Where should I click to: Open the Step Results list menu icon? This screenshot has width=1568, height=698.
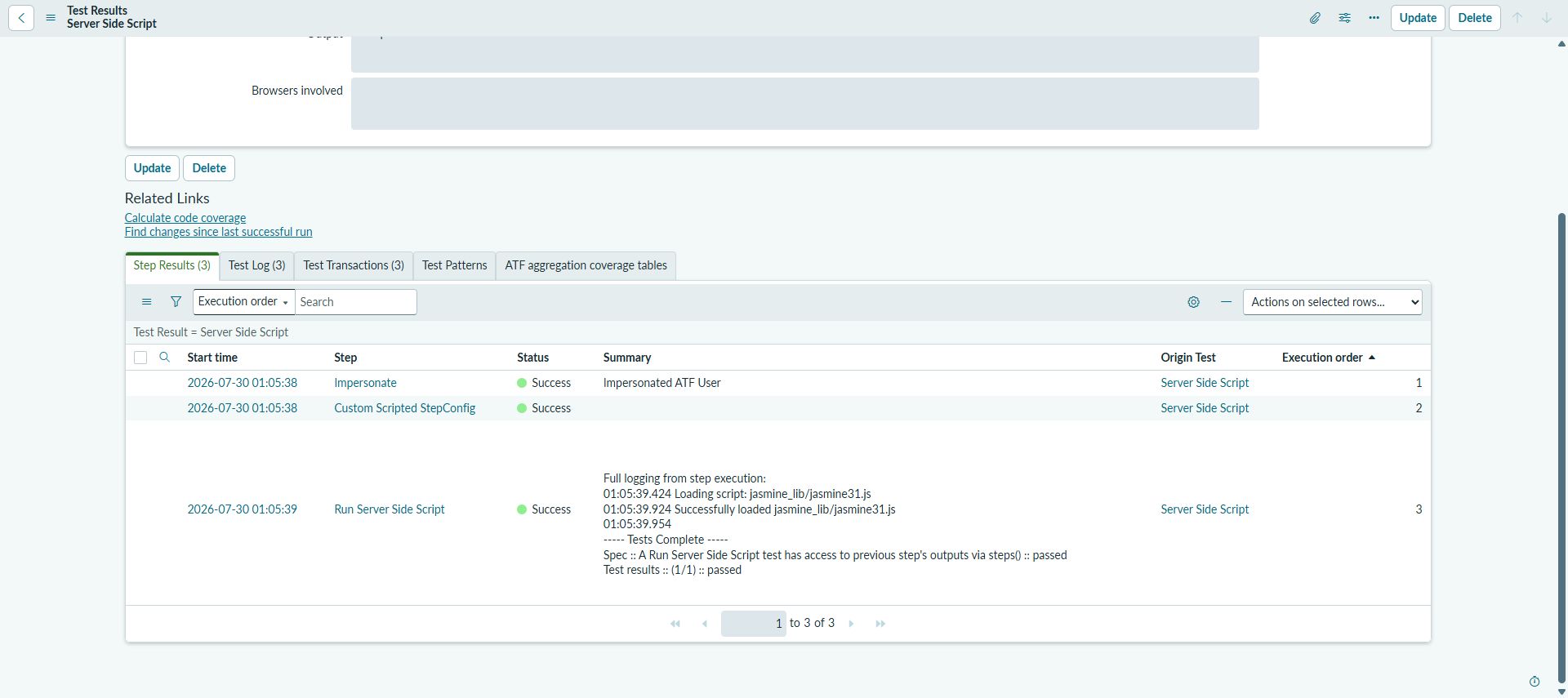[x=147, y=302]
